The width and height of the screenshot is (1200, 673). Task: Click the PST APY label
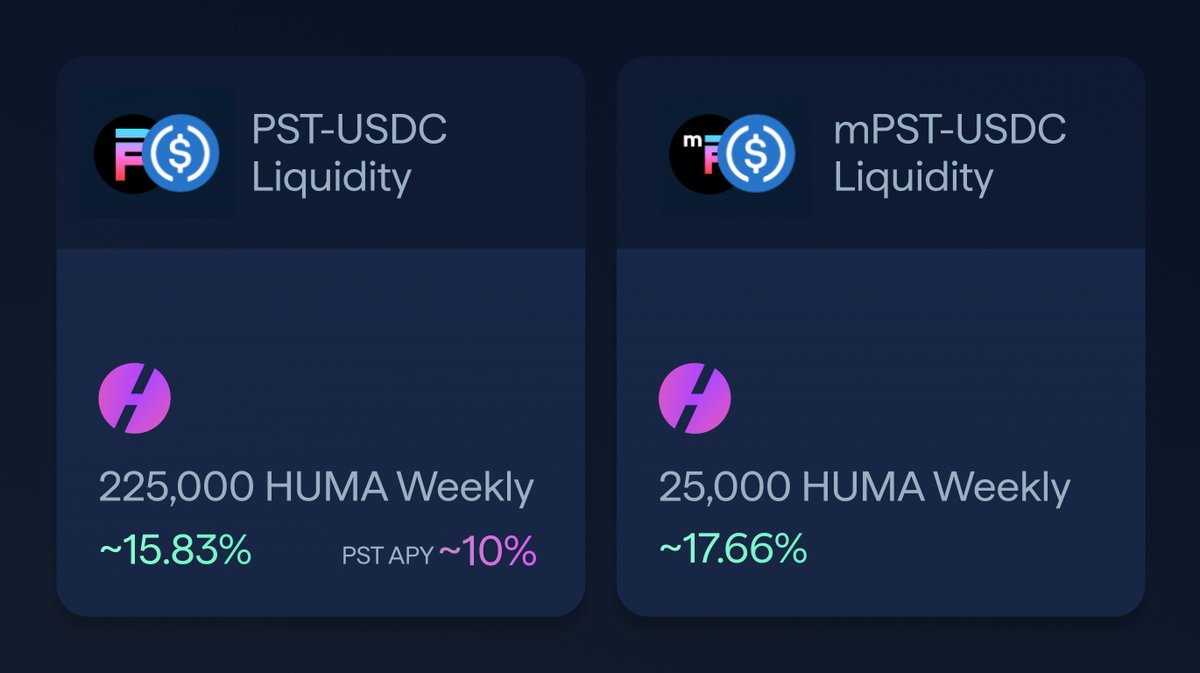point(388,555)
